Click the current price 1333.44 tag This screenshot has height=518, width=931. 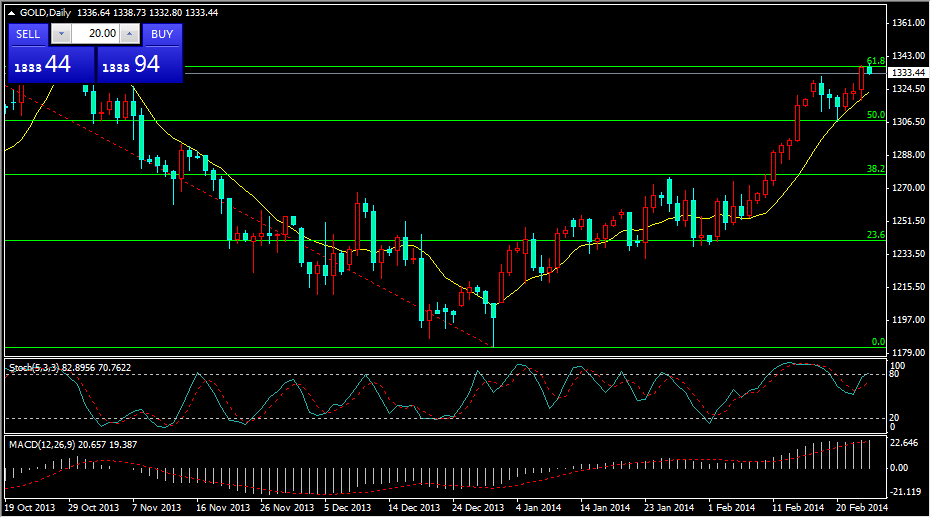908,72
